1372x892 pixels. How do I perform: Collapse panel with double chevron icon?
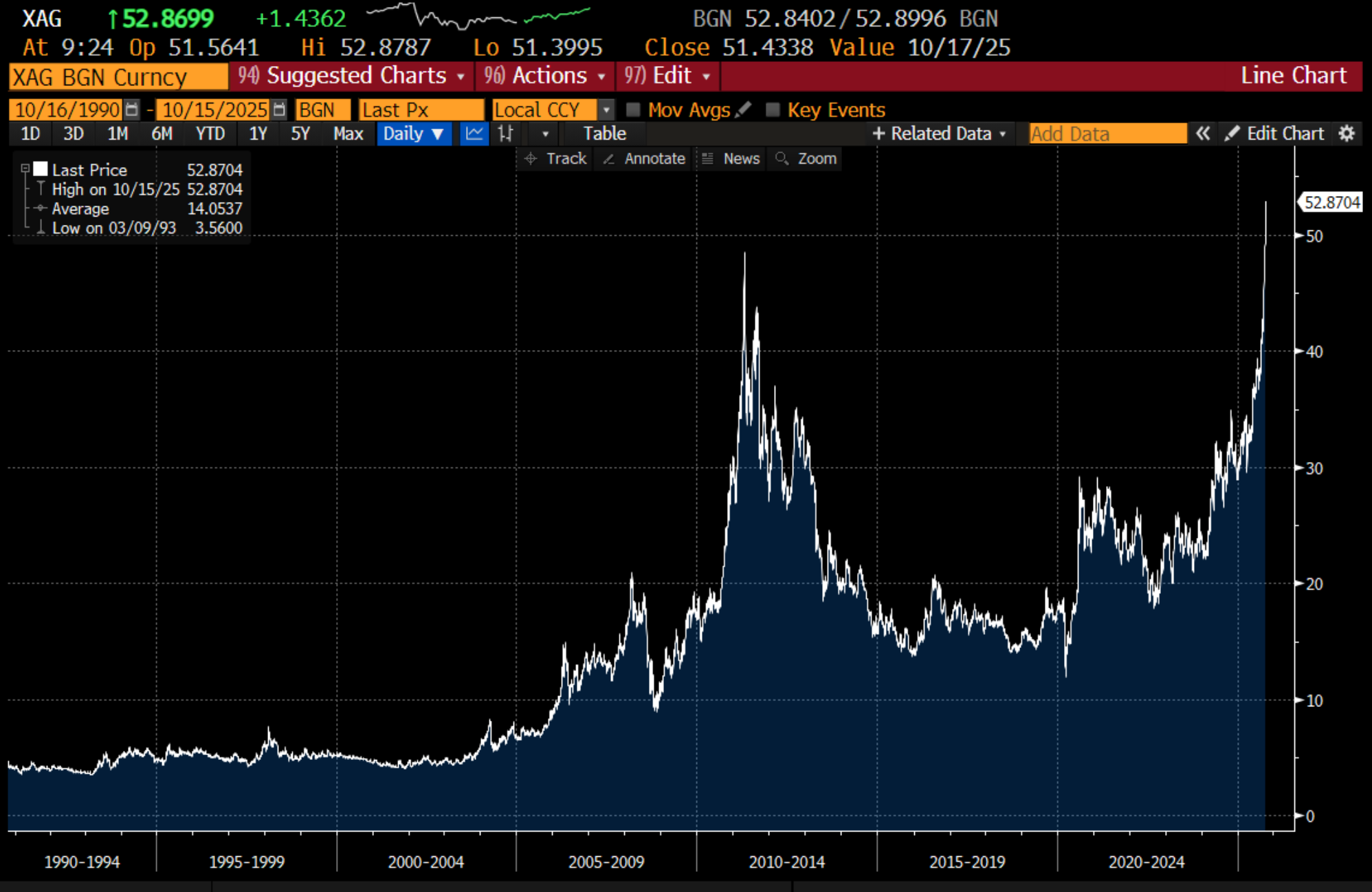1202,133
